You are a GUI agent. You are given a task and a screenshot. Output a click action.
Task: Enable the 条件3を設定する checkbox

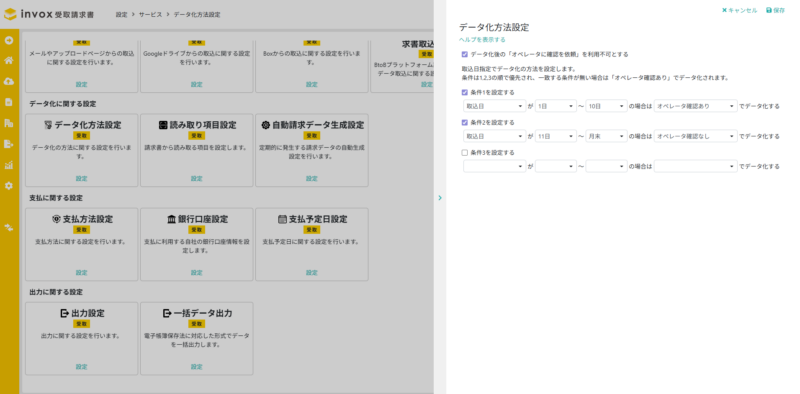[464, 152]
